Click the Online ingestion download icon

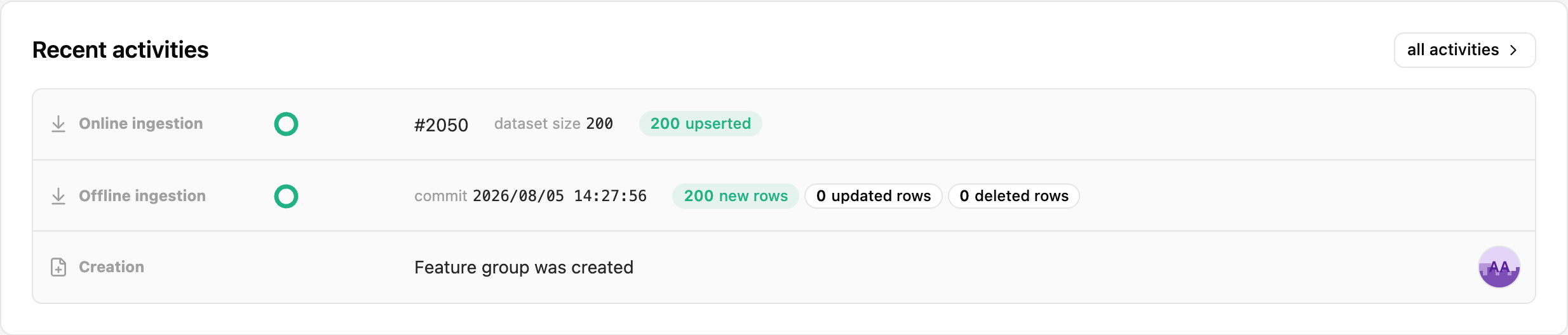tap(58, 124)
